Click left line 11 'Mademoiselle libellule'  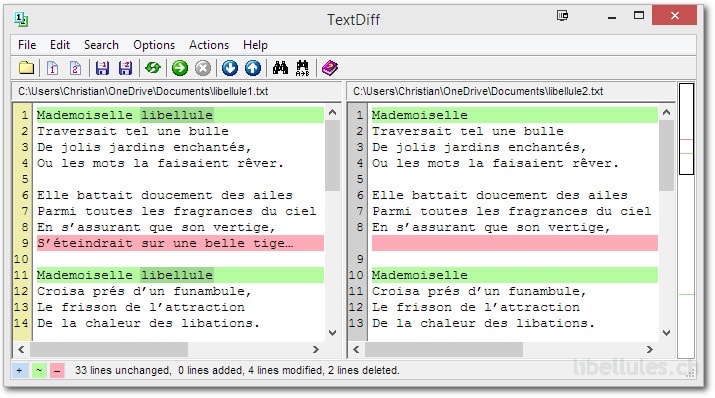tap(180, 275)
